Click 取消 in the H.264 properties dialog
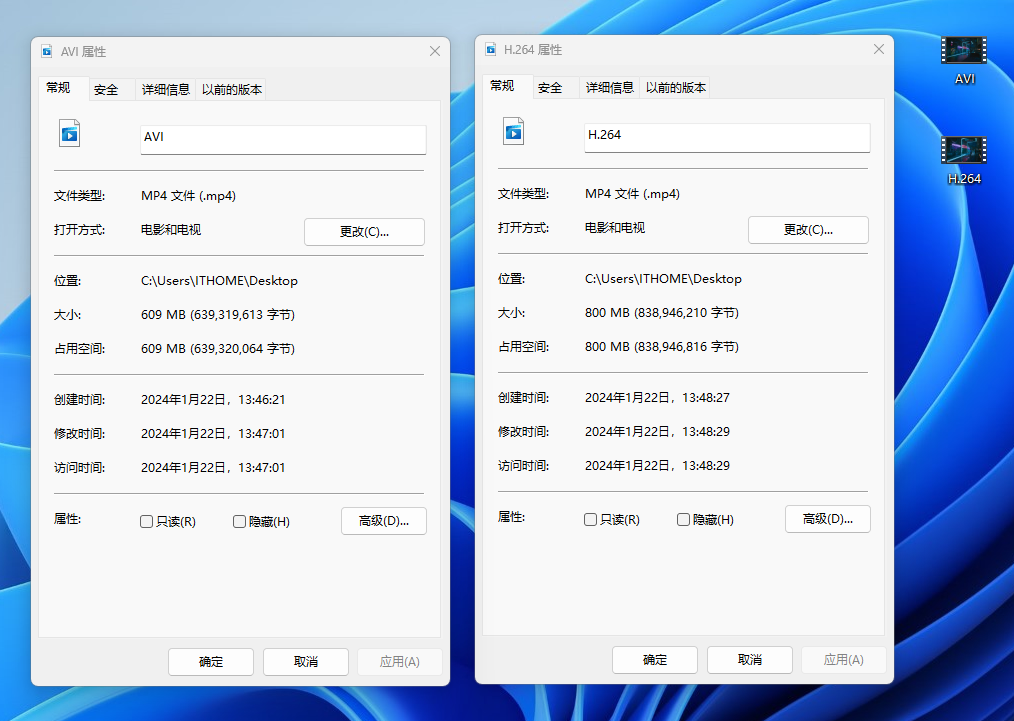This screenshot has height=721, width=1014. pyautogui.click(x=749, y=660)
